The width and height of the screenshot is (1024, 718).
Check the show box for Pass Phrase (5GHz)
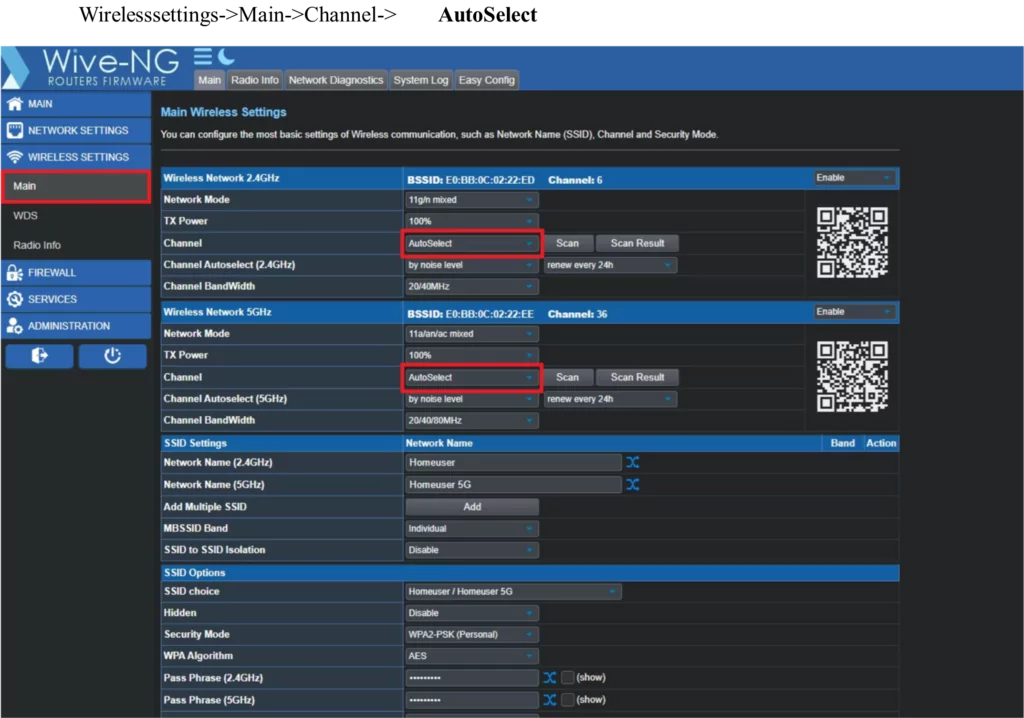tap(567, 700)
